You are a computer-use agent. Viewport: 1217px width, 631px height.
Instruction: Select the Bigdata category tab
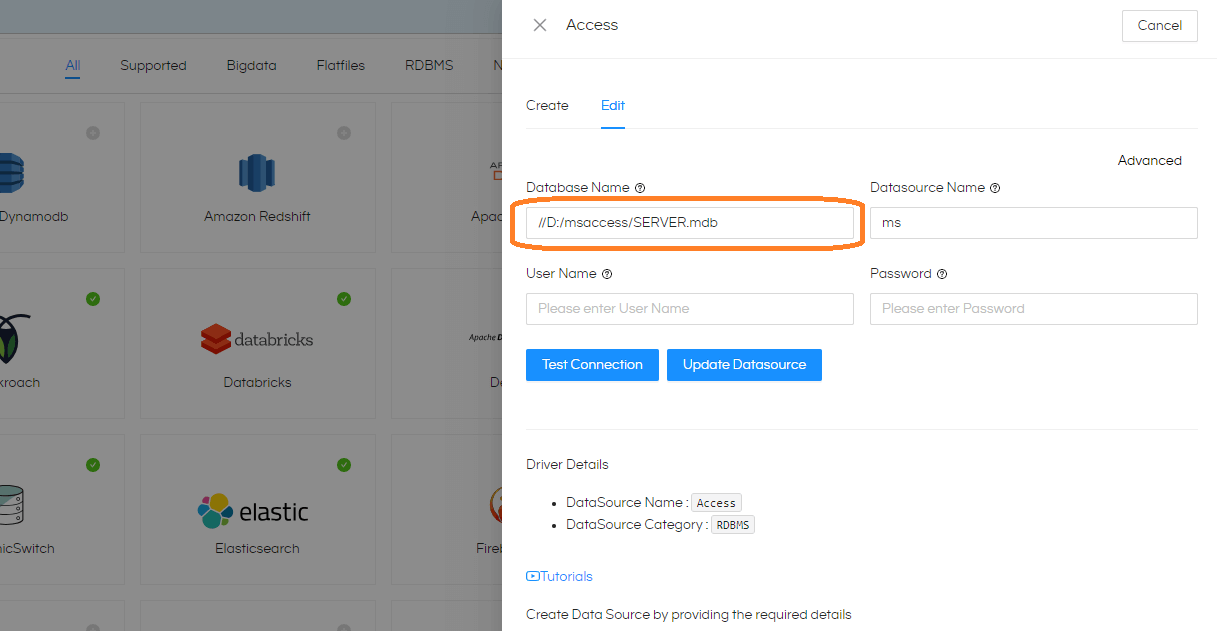(251, 66)
